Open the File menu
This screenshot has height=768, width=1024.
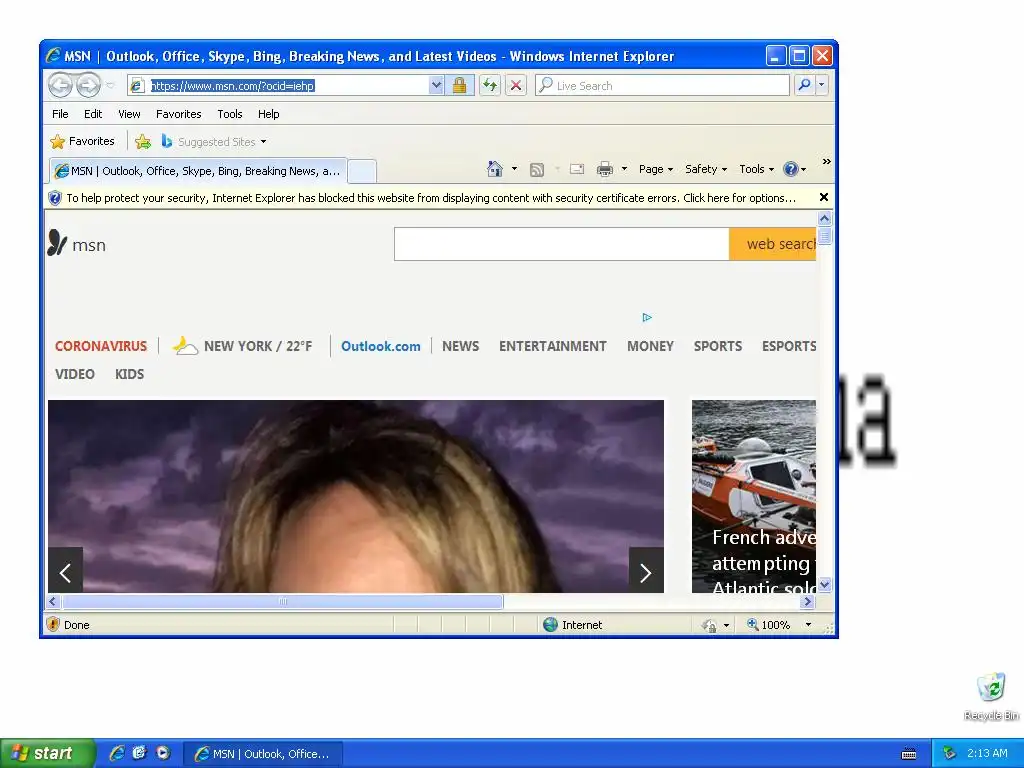click(x=60, y=114)
